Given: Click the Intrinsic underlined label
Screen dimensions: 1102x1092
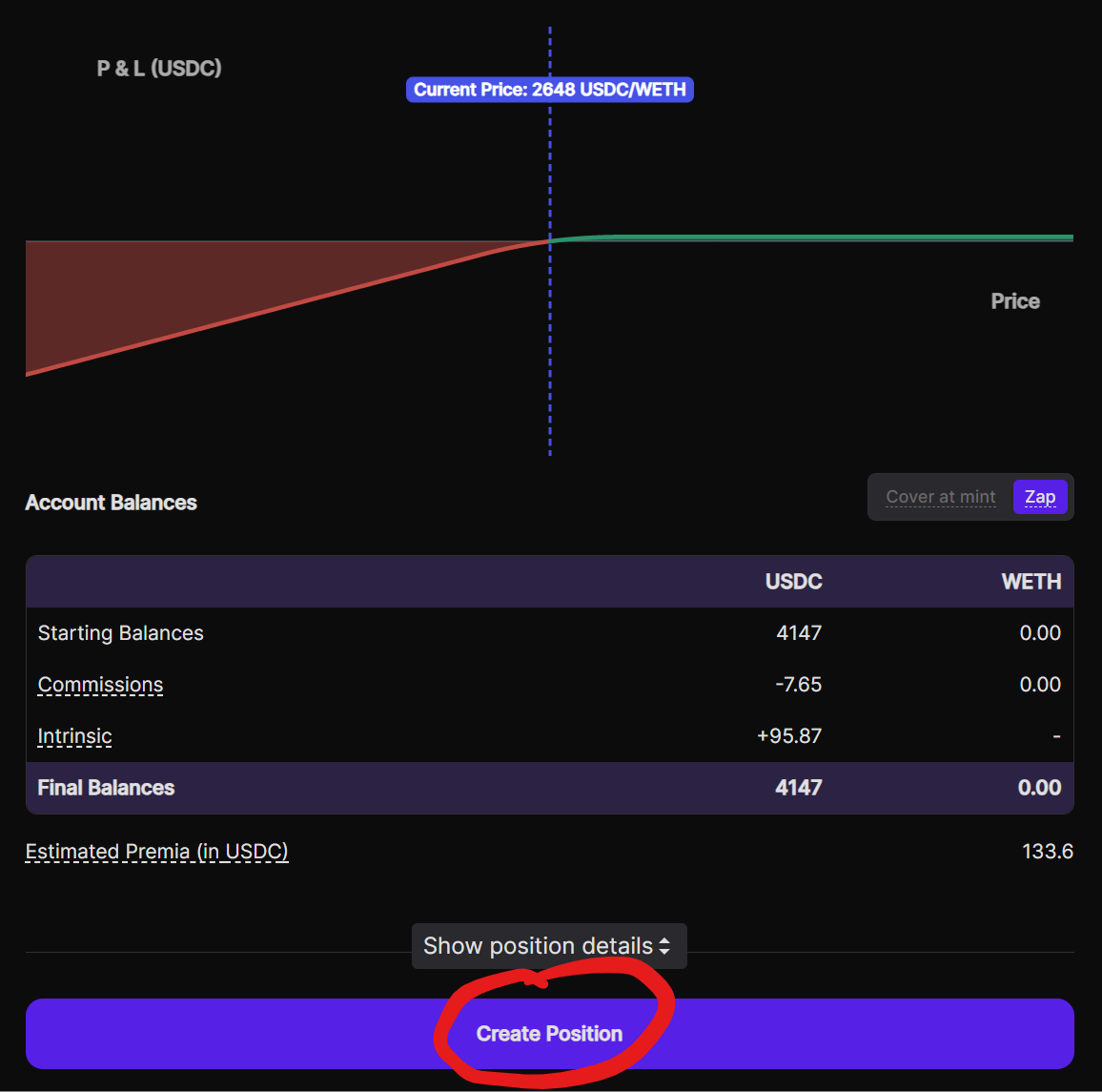Looking at the screenshot, I should click(x=74, y=736).
